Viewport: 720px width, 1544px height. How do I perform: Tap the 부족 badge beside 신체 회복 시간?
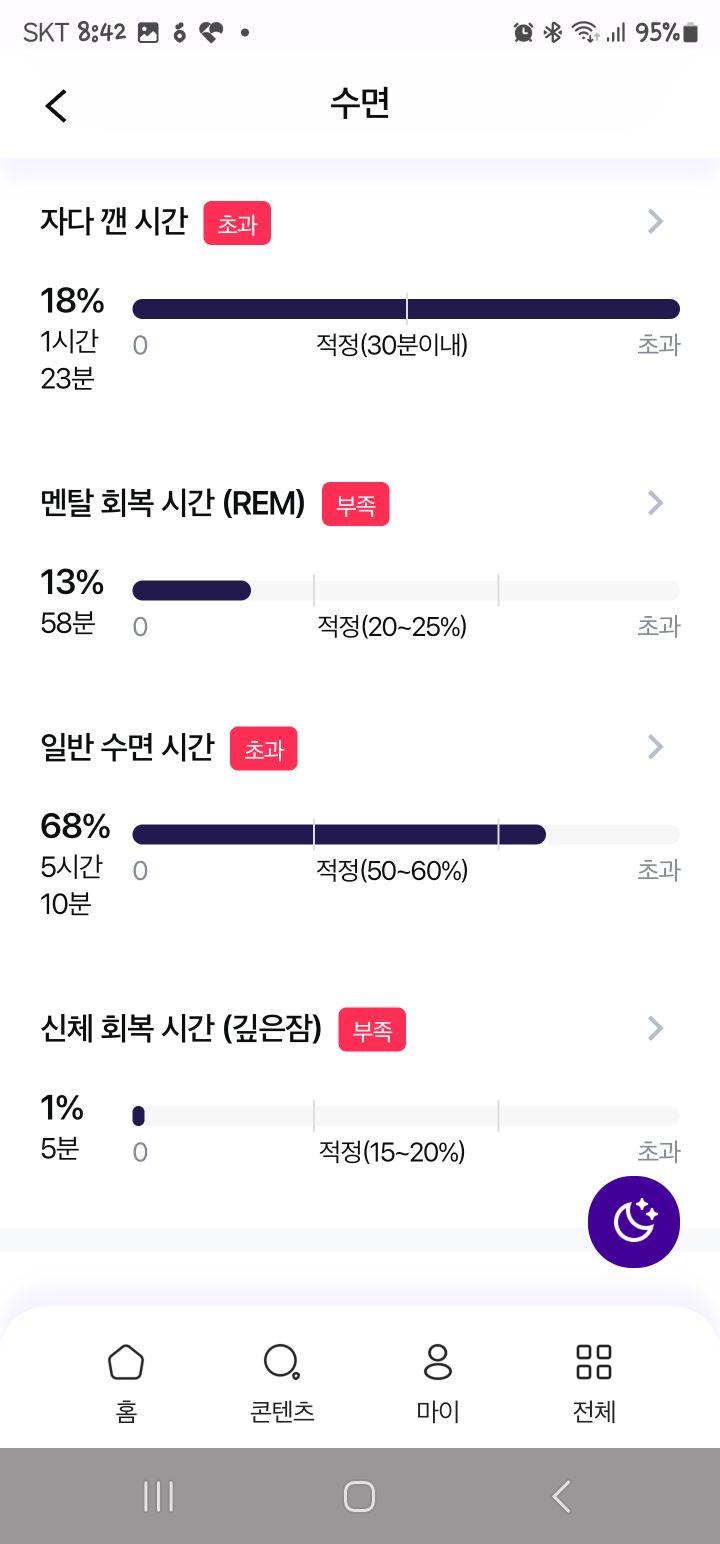tap(372, 1029)
